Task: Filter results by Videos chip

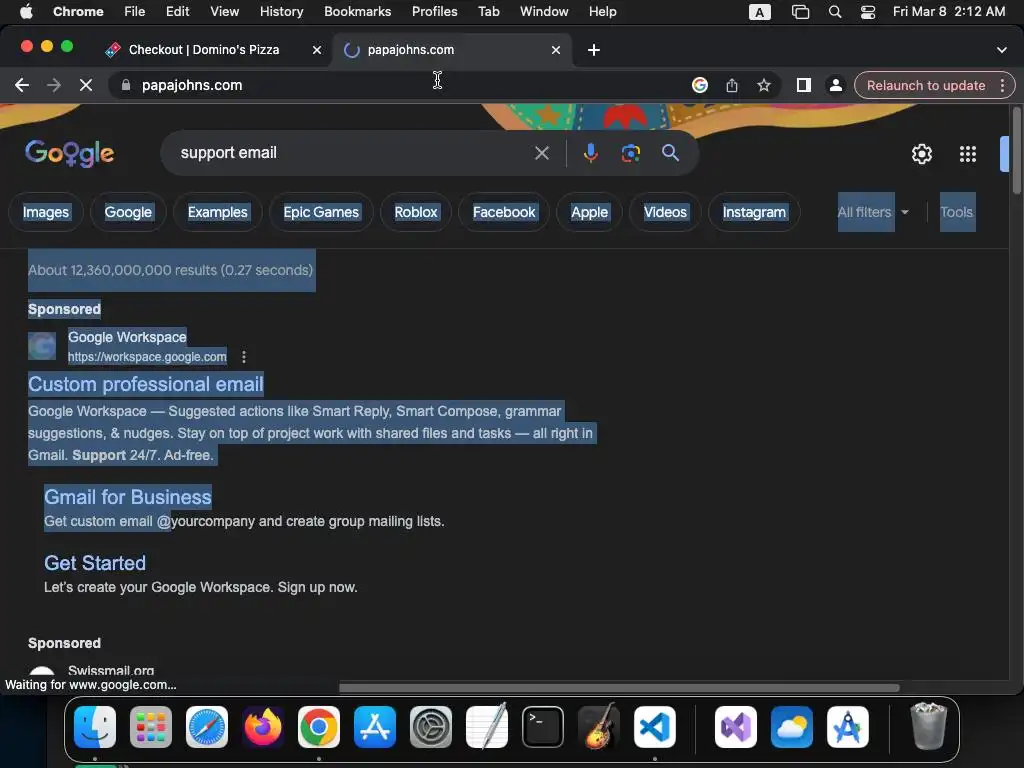Action: tap(665, 212)
